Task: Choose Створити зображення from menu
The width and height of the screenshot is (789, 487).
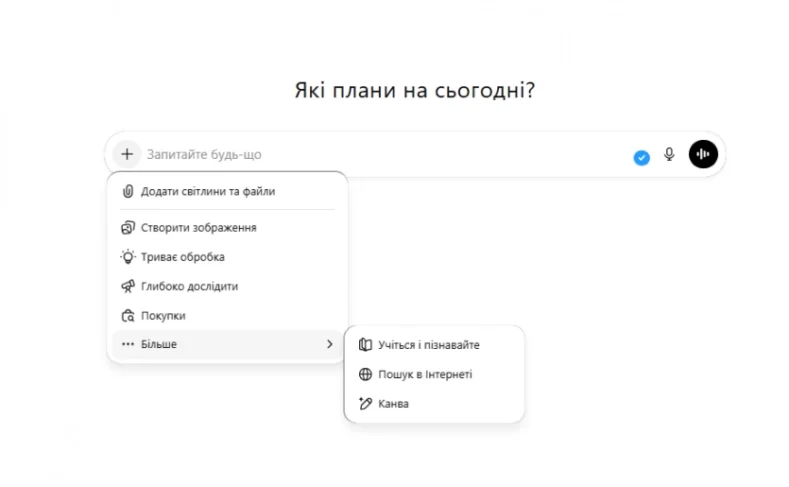Action: click(199, 227)
